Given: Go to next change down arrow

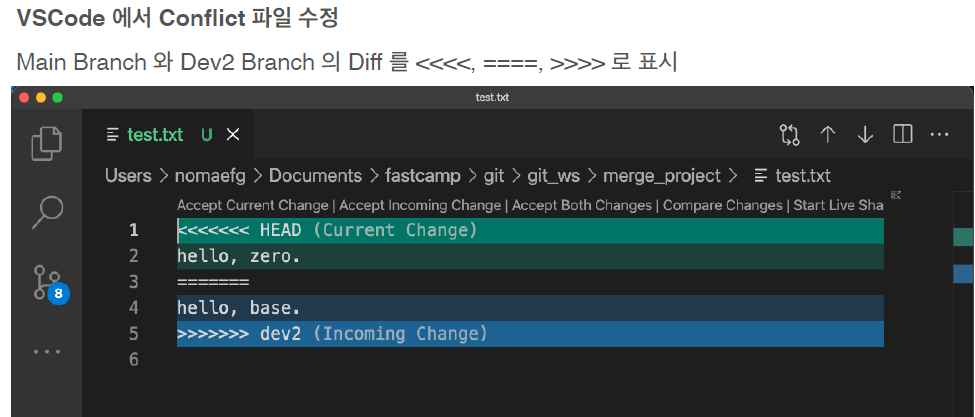Looking at the screenshot, I should click(x=865, y=135).
